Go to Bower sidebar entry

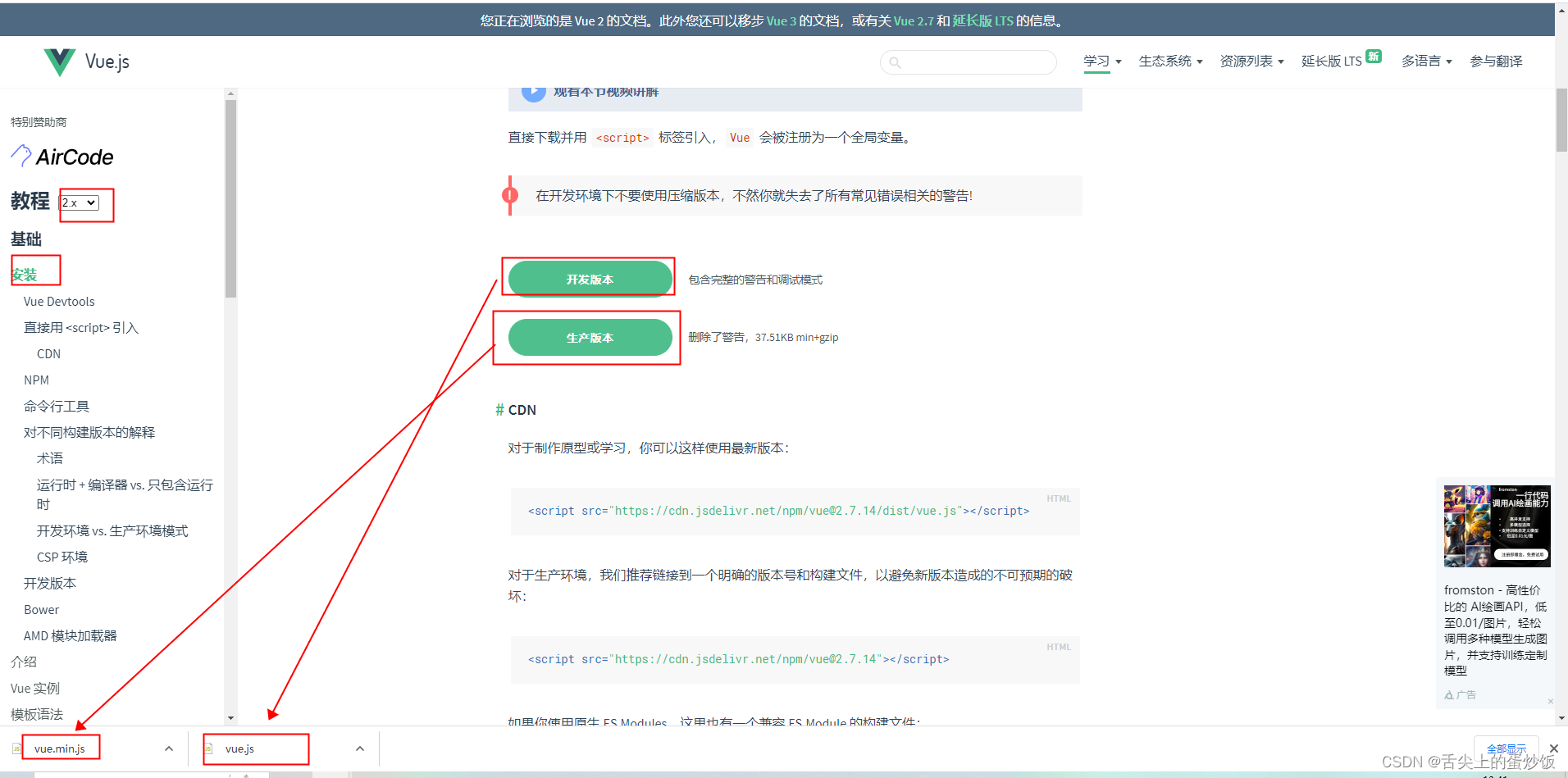click(x=41, y=610)
